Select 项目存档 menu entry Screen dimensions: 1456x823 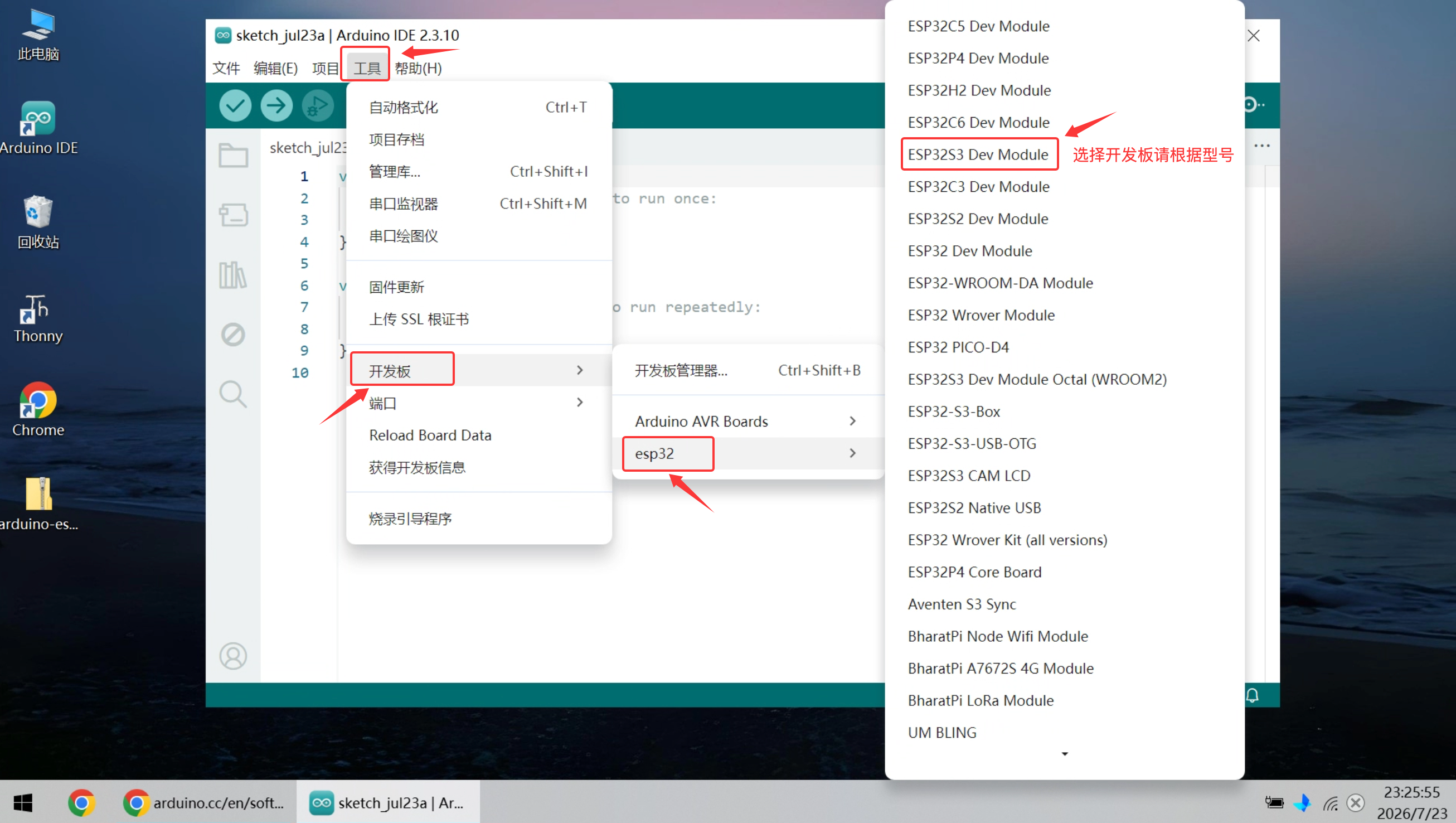click(479, 139)
